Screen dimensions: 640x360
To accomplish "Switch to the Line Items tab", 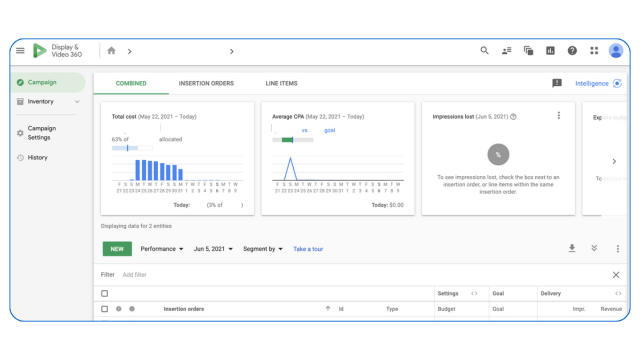I will click(x=282, y=83).
